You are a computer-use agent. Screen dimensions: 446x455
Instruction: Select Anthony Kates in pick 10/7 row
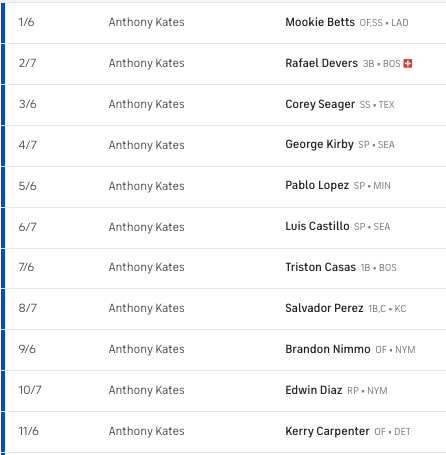pos(147,390)
